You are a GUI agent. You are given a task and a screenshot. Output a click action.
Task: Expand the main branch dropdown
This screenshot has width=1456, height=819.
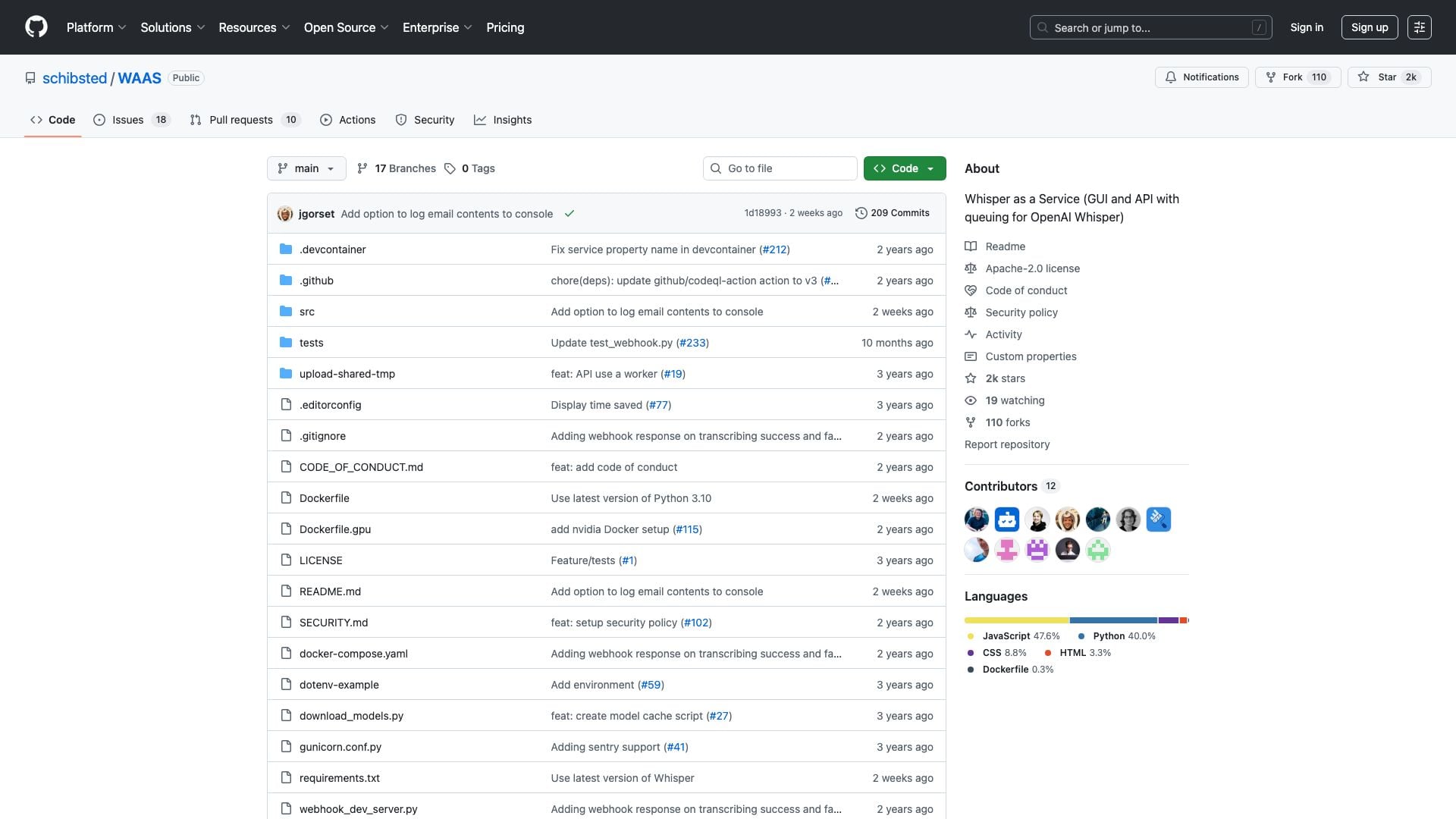pos(306,168)
